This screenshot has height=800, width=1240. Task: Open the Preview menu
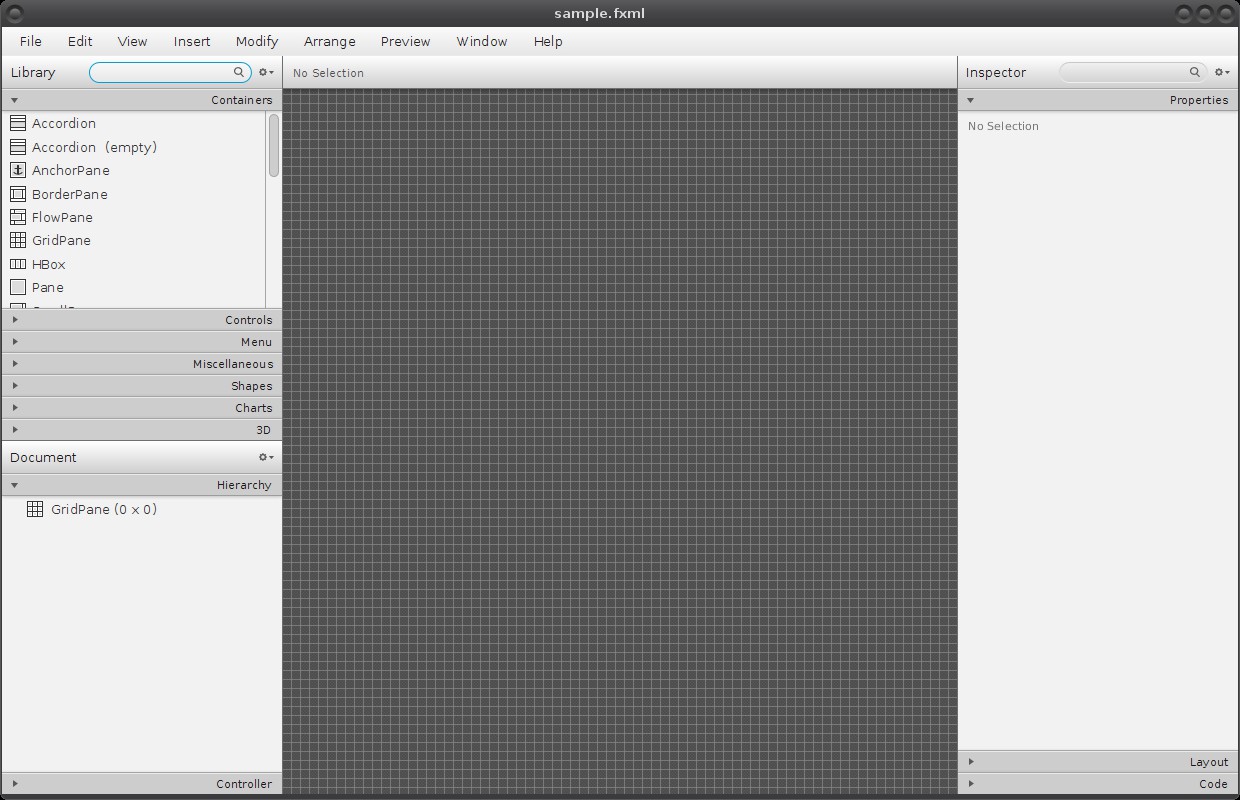[x=405, y=41]
